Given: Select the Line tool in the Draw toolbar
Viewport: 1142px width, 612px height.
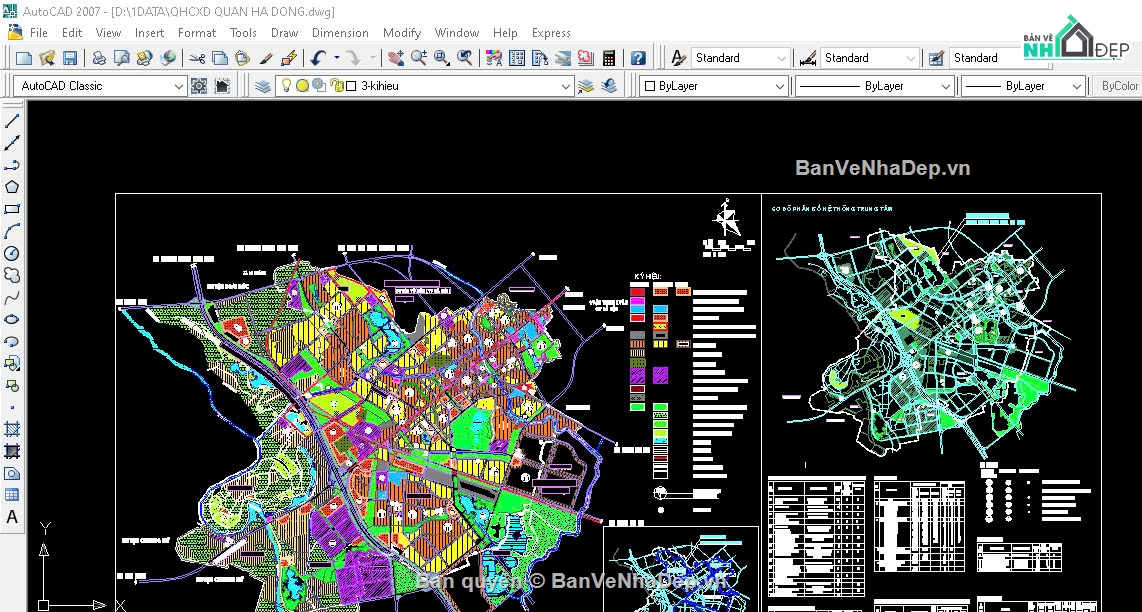Looking at the screenshot, I should coord(12,121).
